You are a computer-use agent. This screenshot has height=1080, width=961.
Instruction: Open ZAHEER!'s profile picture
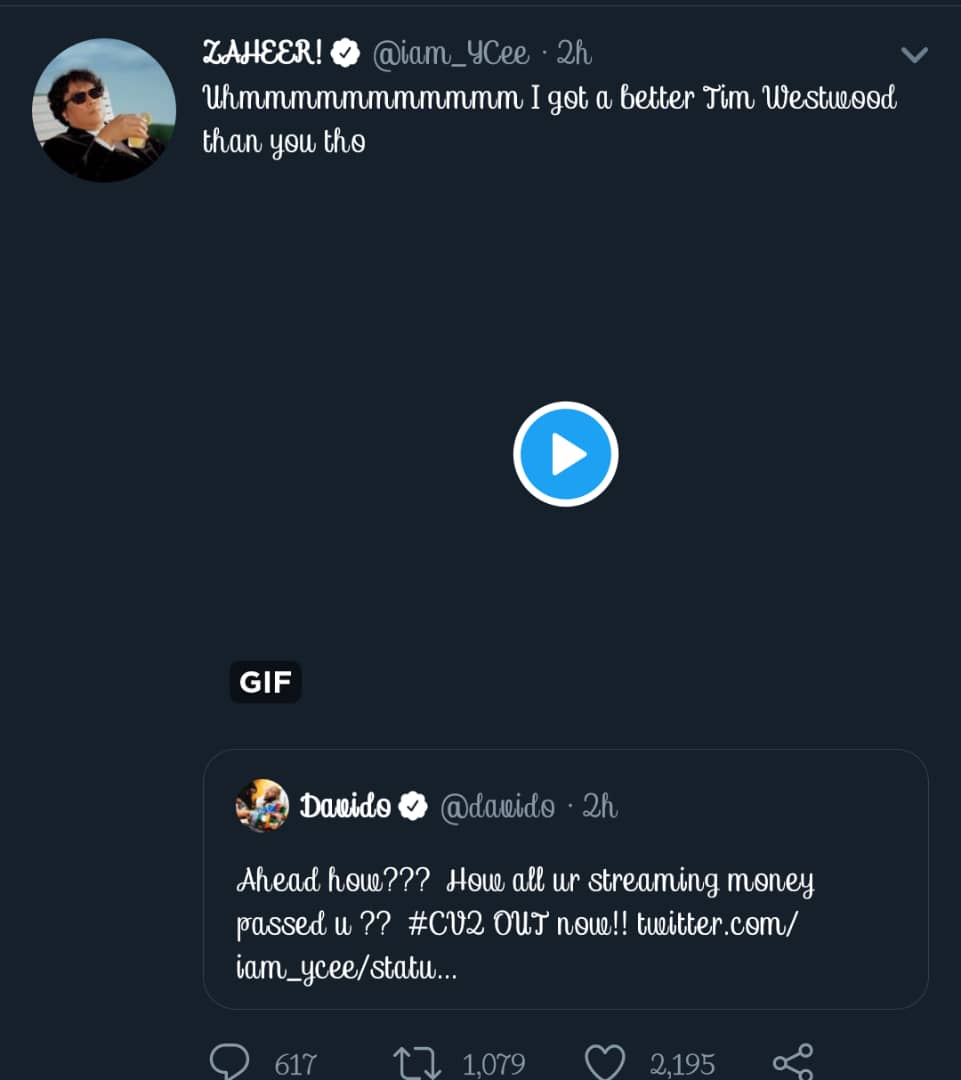click(104, 110)
